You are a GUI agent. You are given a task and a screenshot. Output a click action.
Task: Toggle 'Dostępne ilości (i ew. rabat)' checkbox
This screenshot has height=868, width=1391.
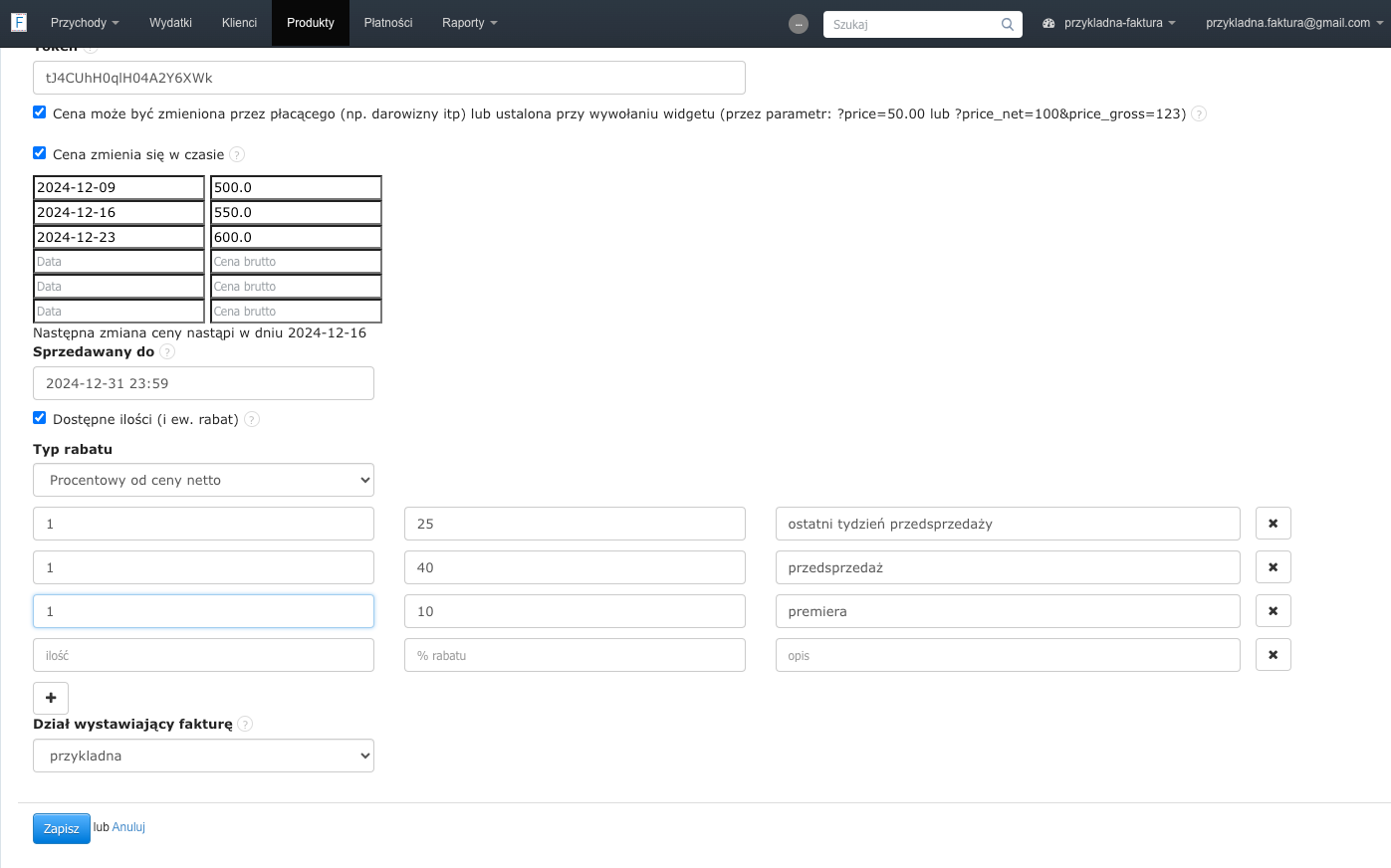point(40,418)
